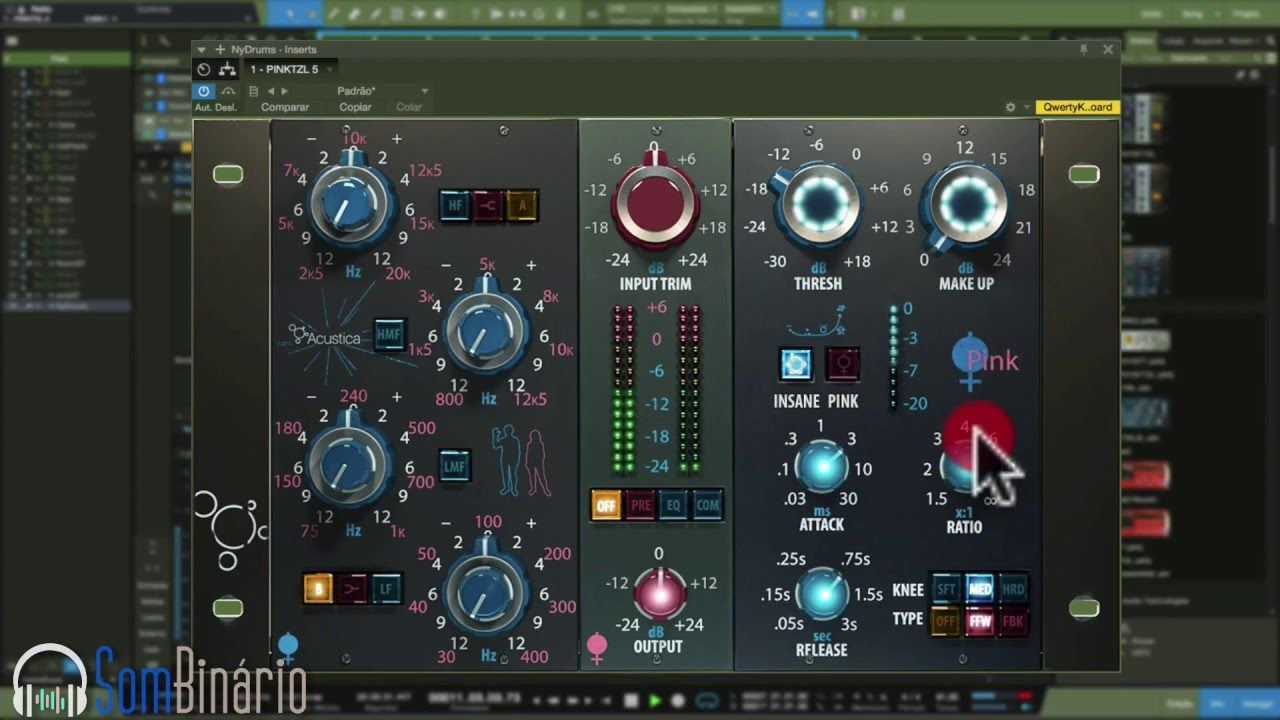Viewport: 1280px width, 720px height.
Task: Select MED knee setting
Action: tap(980, 589)
